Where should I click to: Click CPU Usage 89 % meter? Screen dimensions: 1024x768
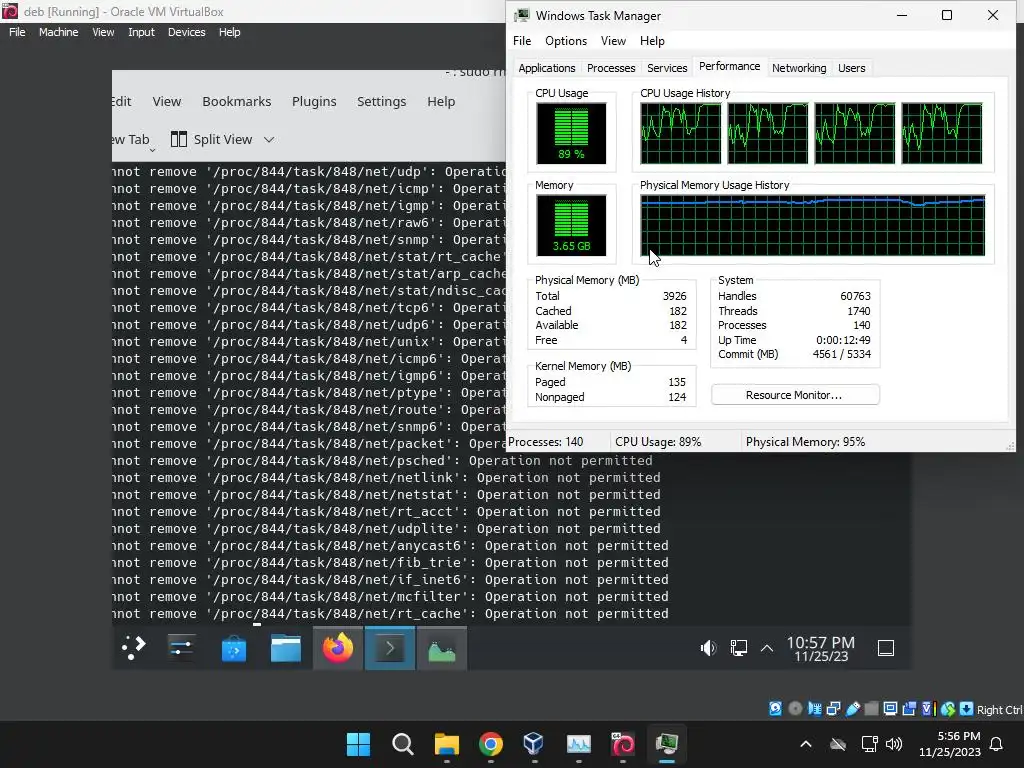pyautogui.click(x=571, y=134)
